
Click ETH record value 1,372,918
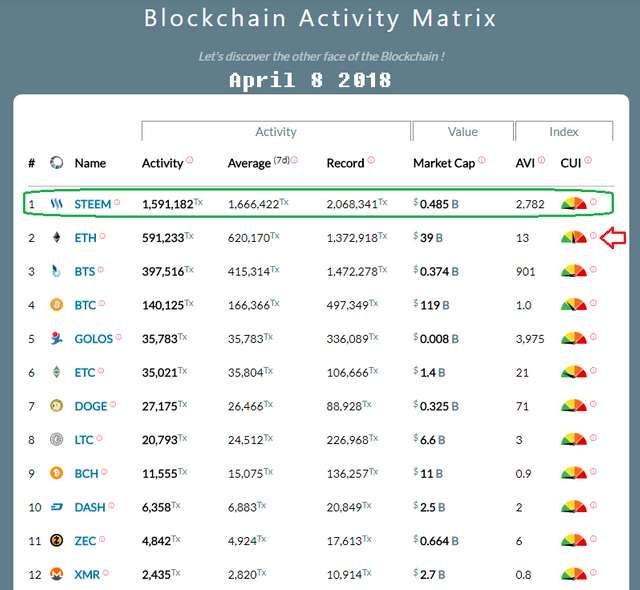pyautogui.click(x=352, y=238)
